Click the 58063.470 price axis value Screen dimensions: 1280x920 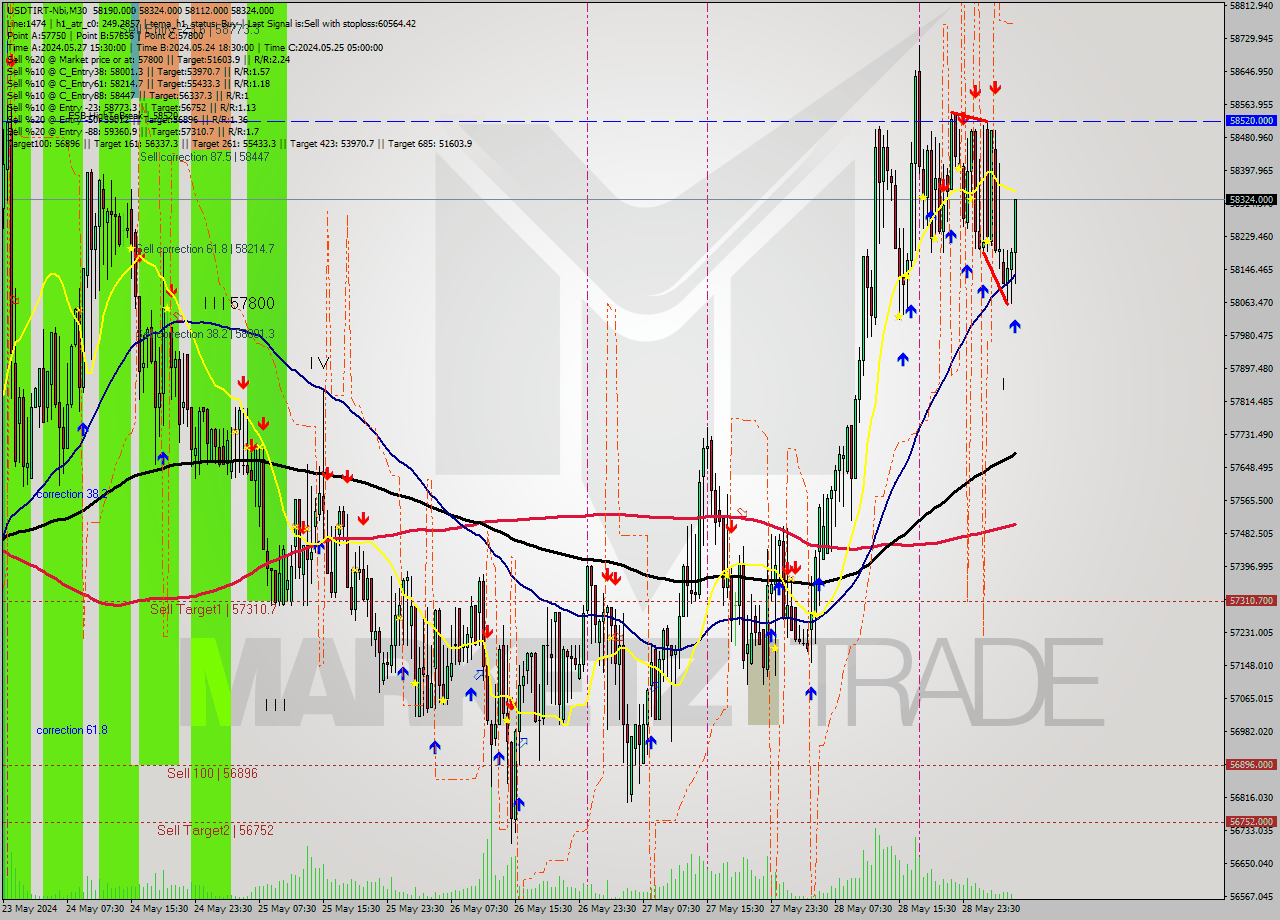coord(1251,302)
